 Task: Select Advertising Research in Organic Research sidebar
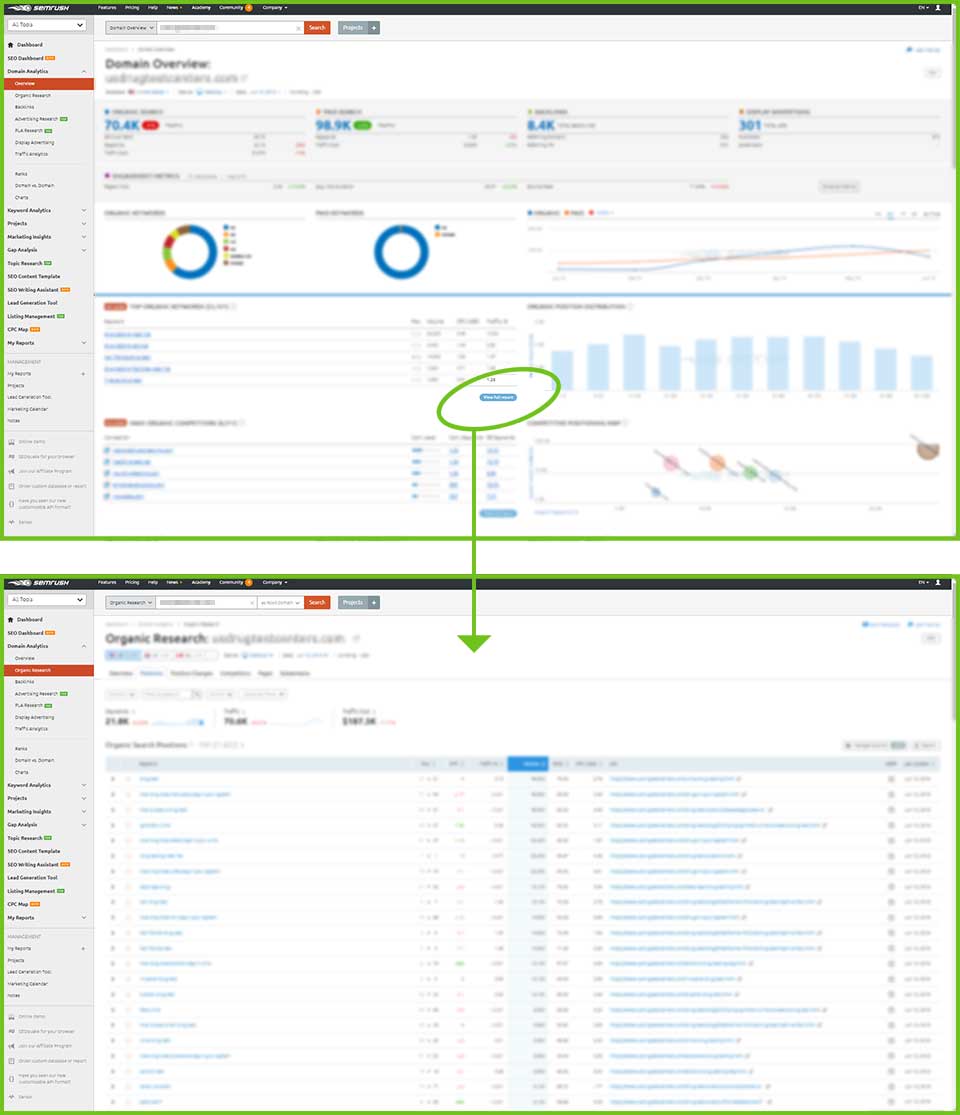41,693
